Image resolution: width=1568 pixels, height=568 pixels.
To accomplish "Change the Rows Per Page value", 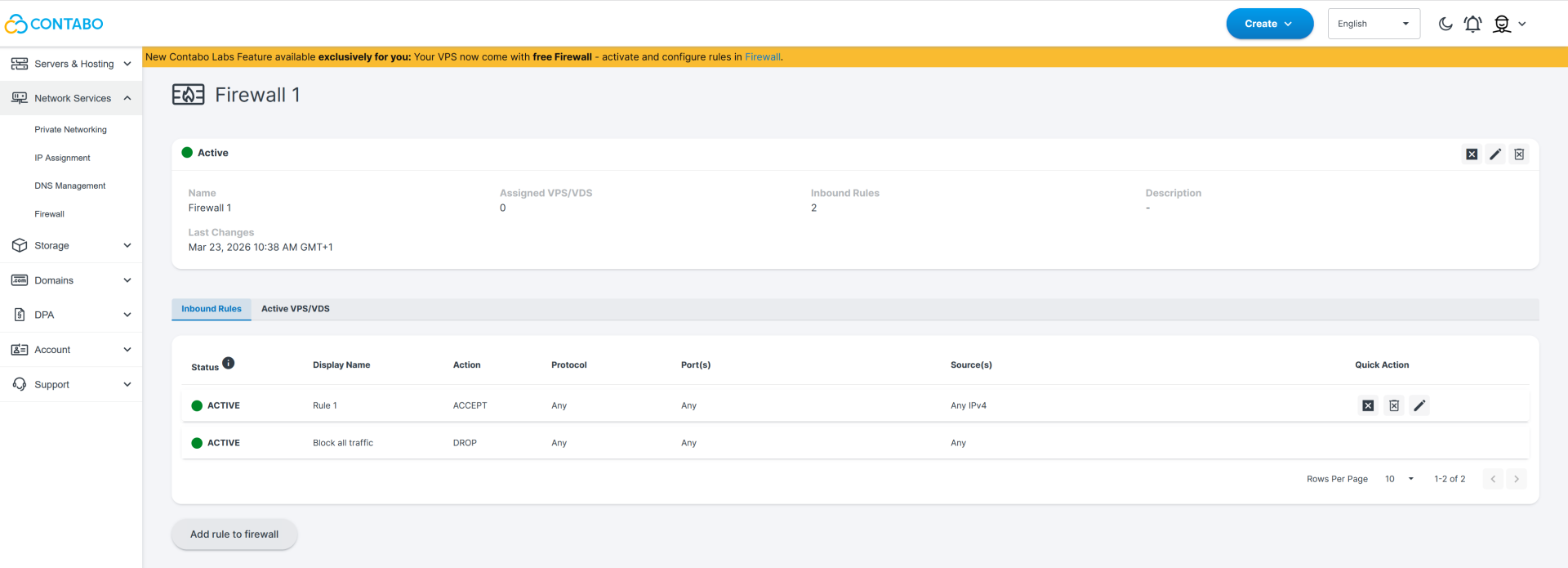I will pyautogui.click(x=1399, y=479).
